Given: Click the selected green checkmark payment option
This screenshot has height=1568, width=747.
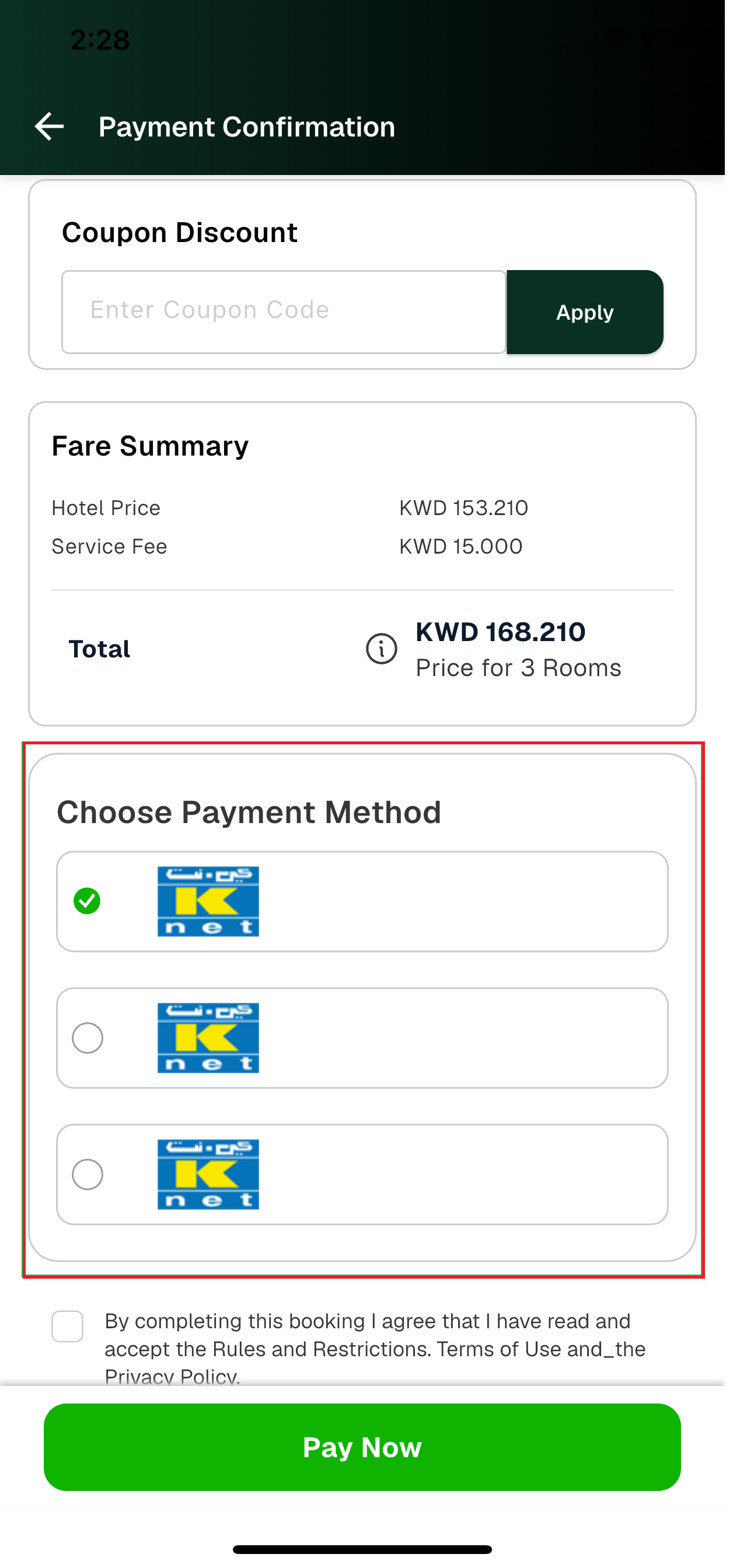Looking at the screenshot, I should tap(87, 901).
